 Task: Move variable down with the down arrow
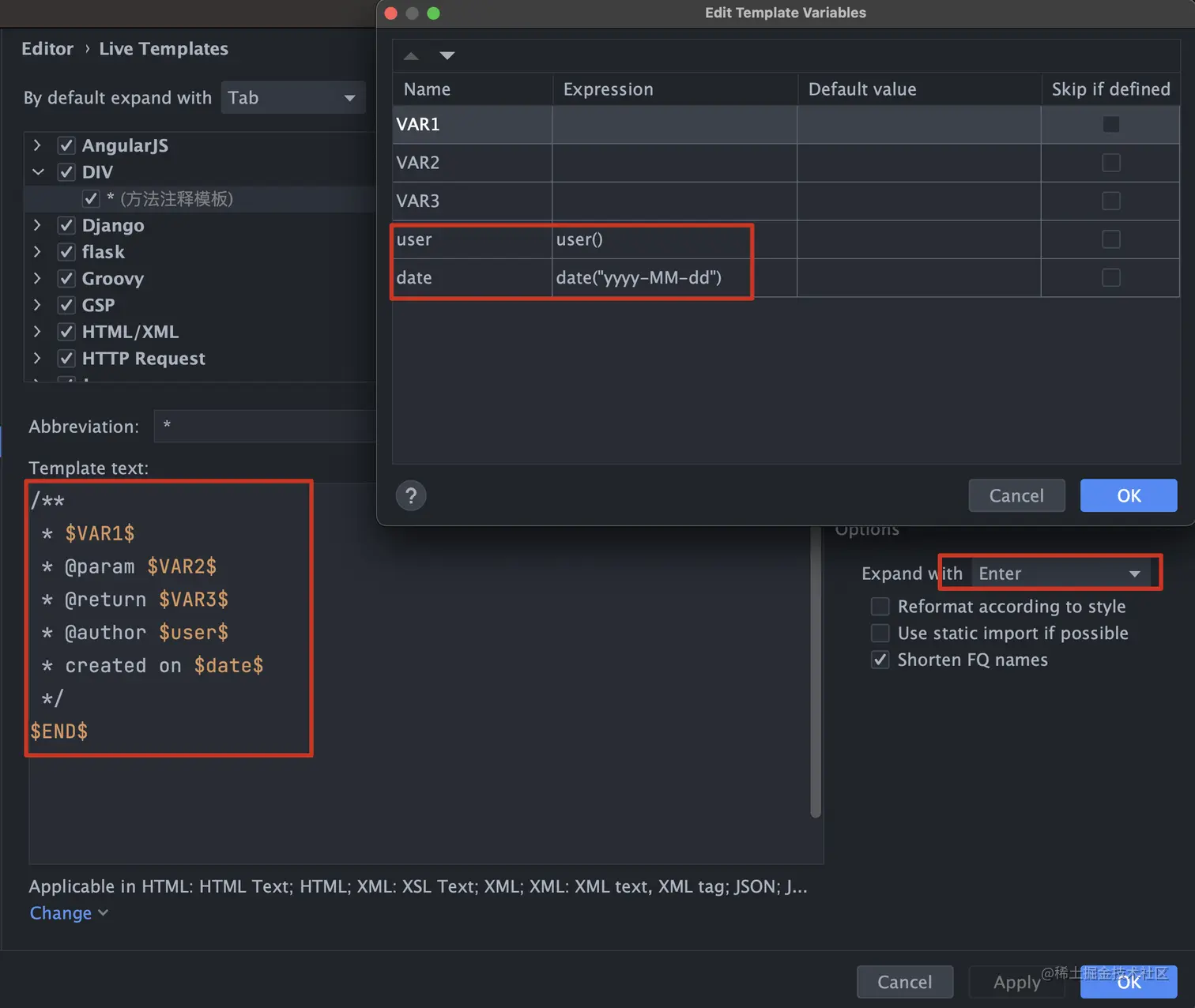pos(447,56)
